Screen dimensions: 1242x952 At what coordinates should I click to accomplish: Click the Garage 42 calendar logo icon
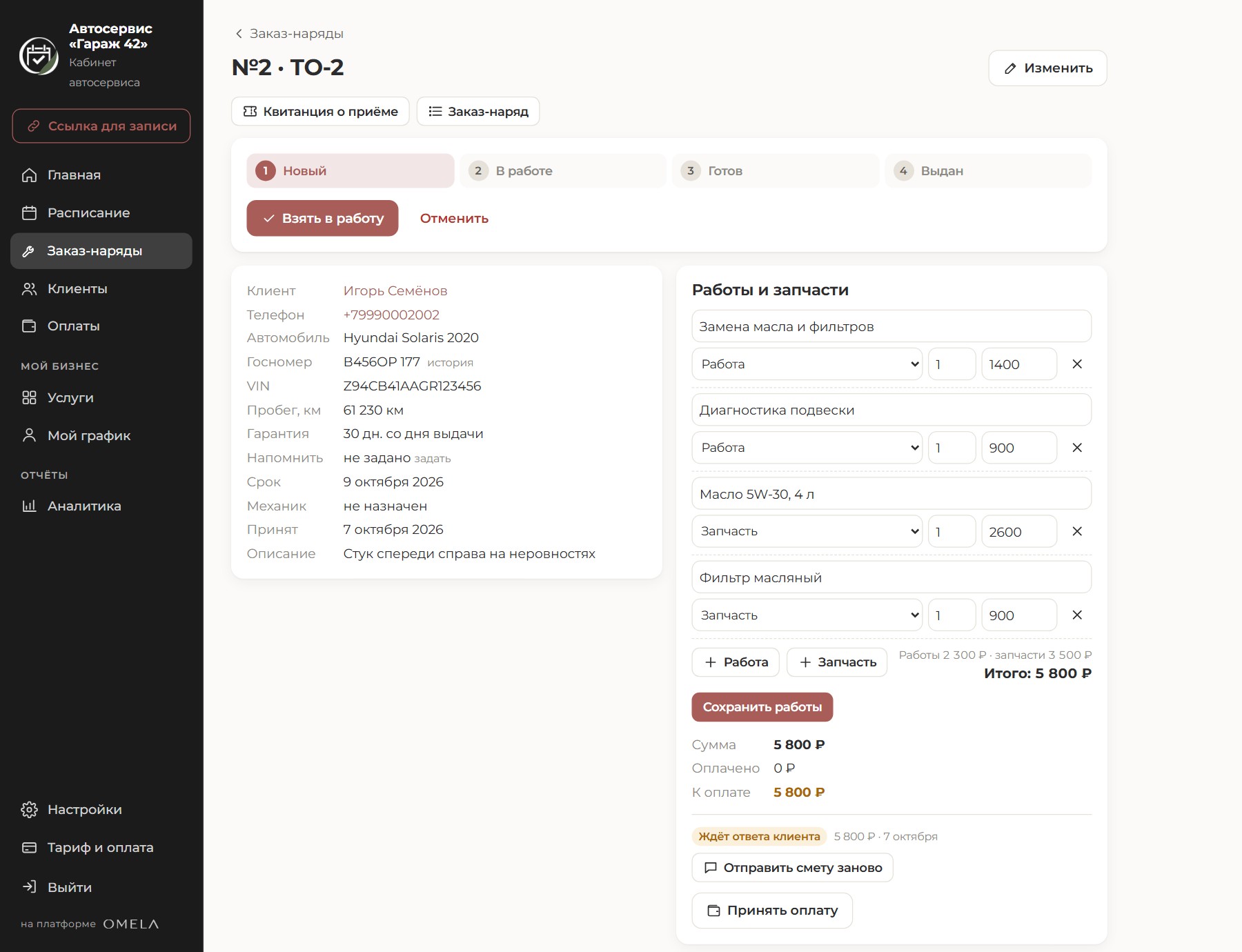coord(39,56)
